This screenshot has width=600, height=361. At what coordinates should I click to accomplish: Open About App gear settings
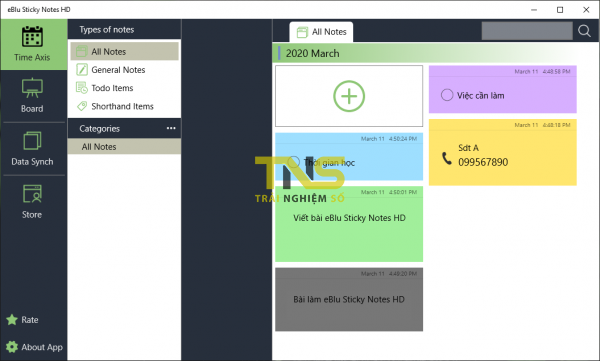(12, 347)
